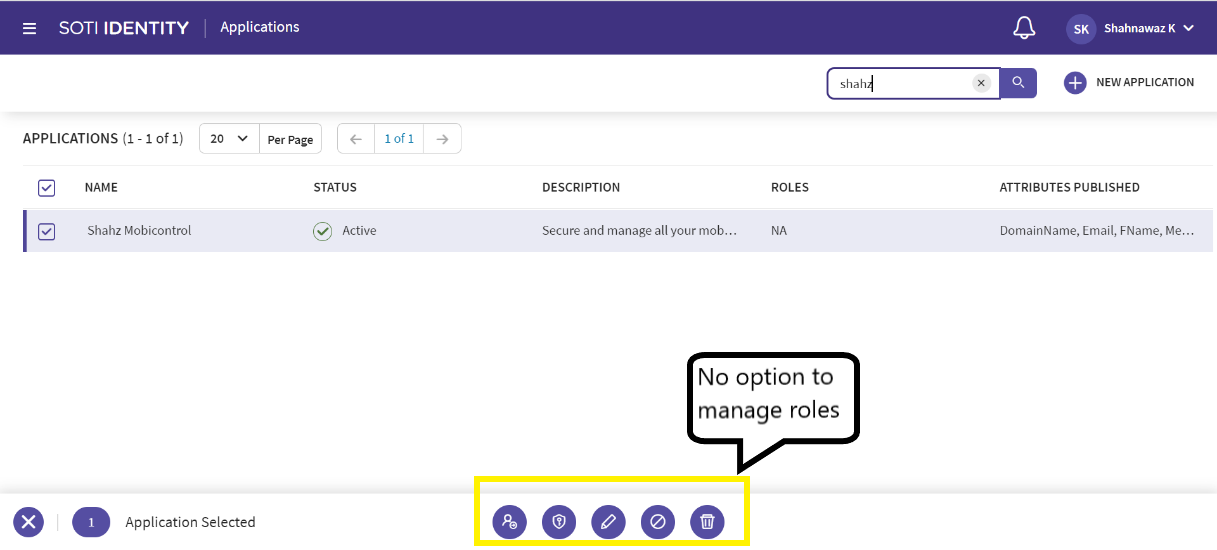1217x550 pixels.
Task: Open the notifications bell
Action: point(1024,28)
